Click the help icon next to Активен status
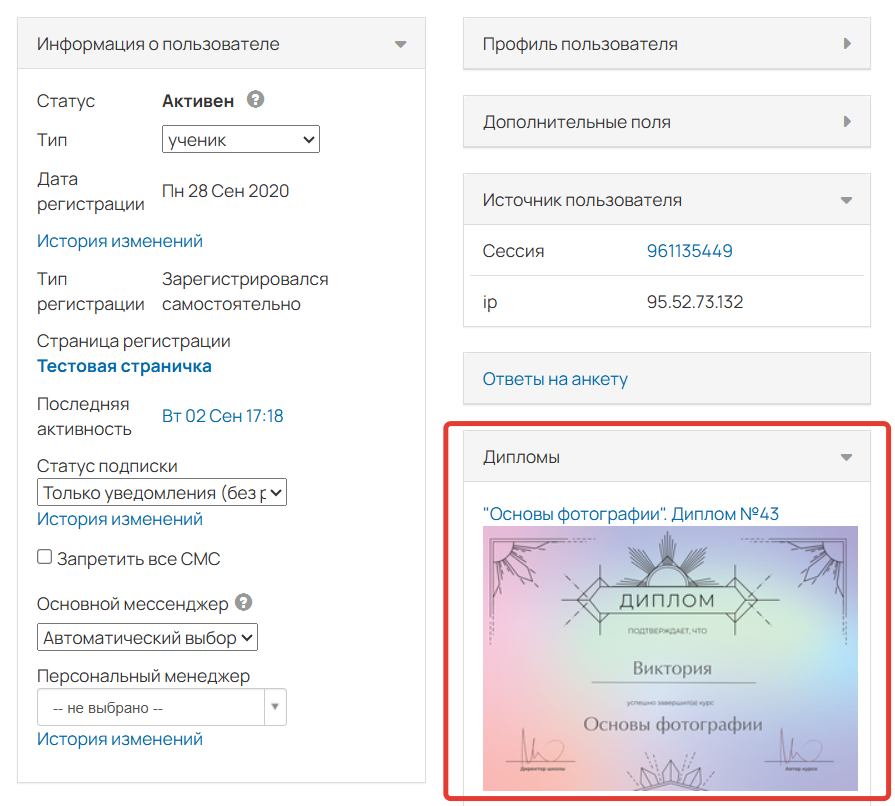This screenshot has width=895, height=806. [256, 100]
